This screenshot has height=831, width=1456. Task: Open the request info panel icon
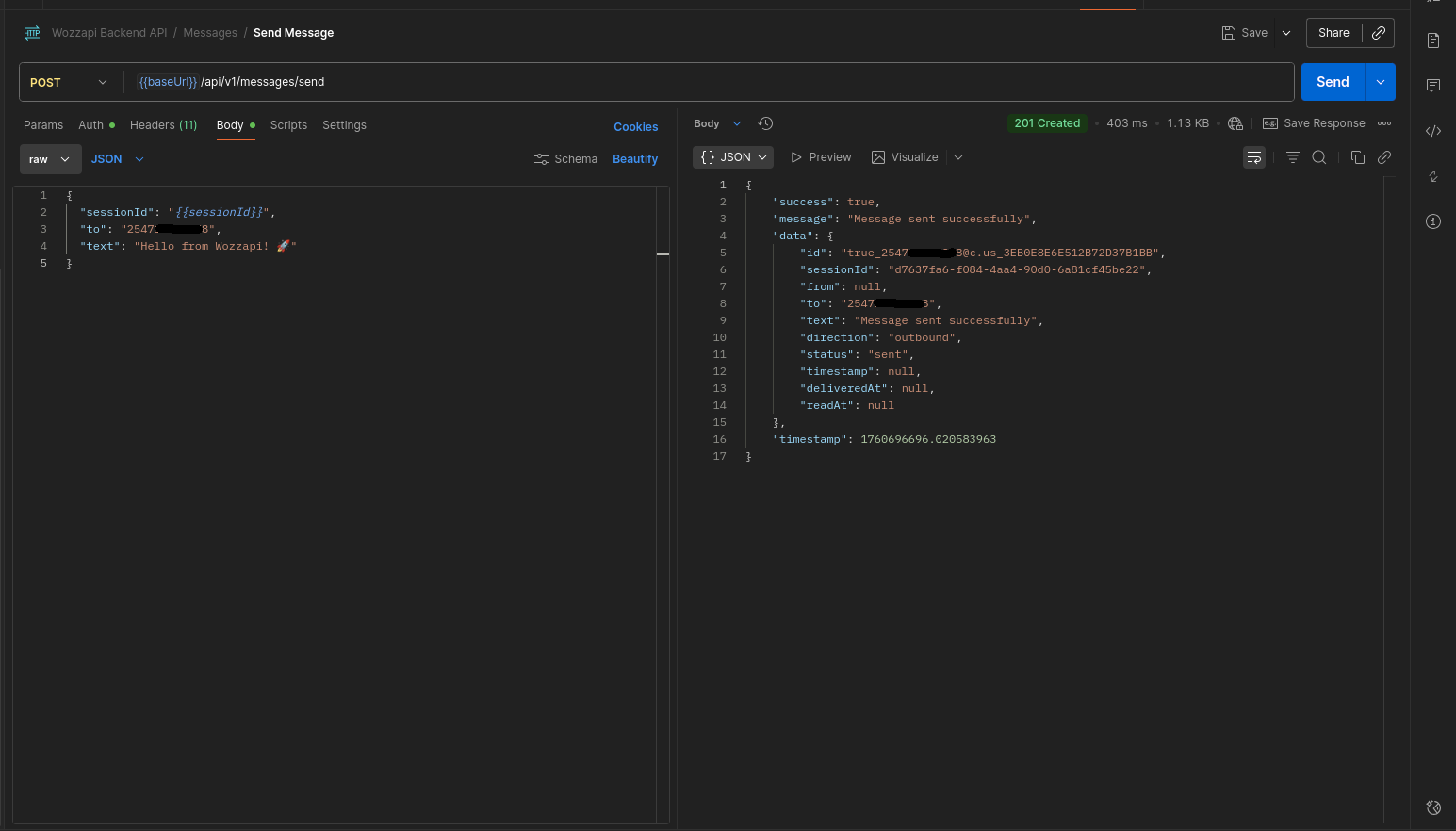coord(1432,221)
